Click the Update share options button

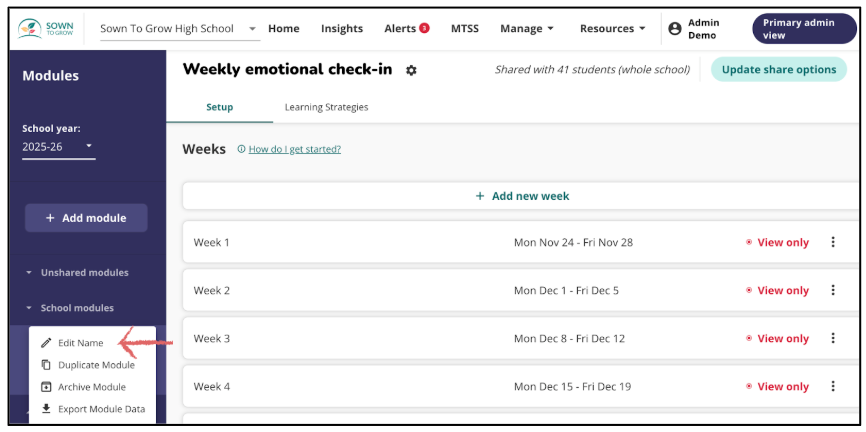click(779, 69)
